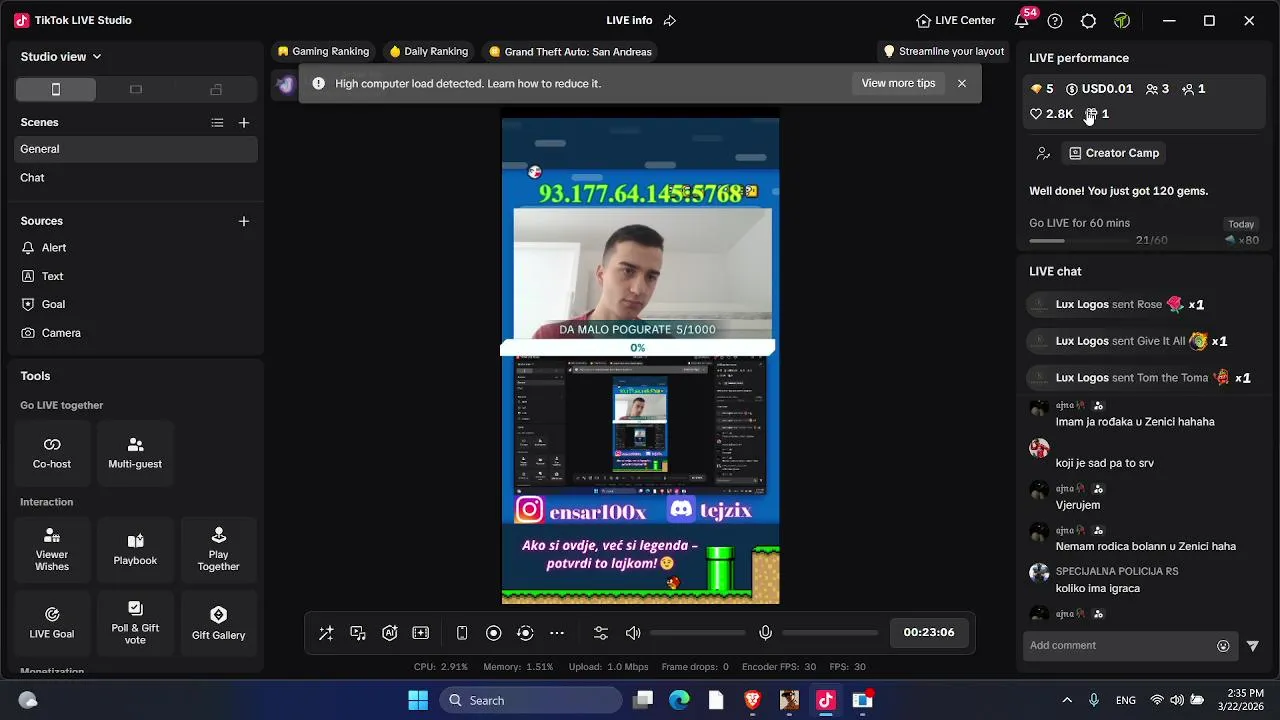Viewport: 1280px width, 720px height.
Task: Open the Co-host tool
Action: (x=52, y=452)
